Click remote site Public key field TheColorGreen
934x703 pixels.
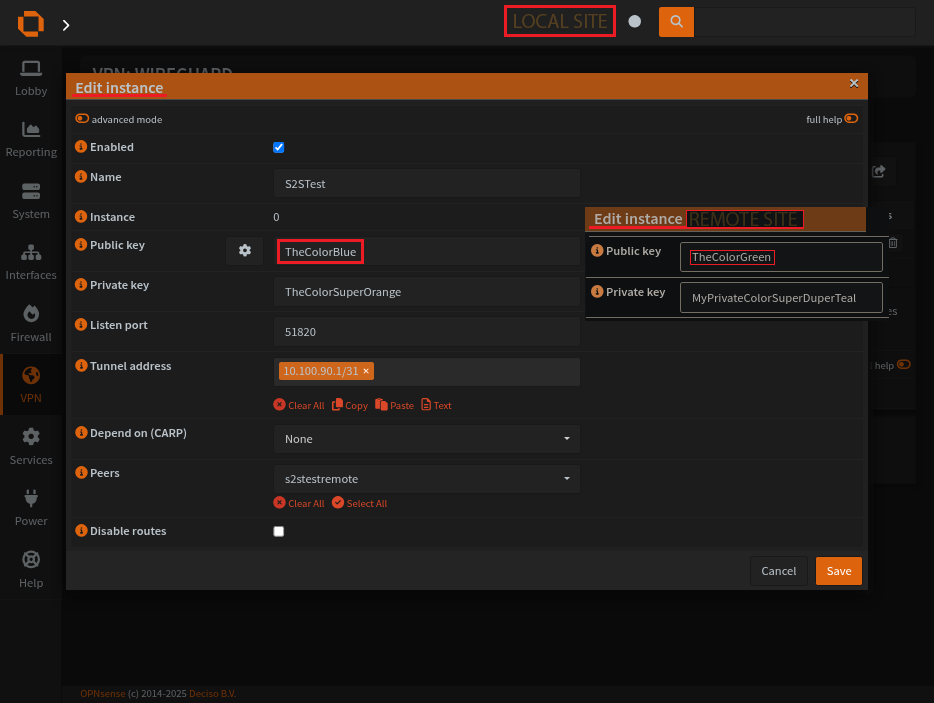[781, 257]
